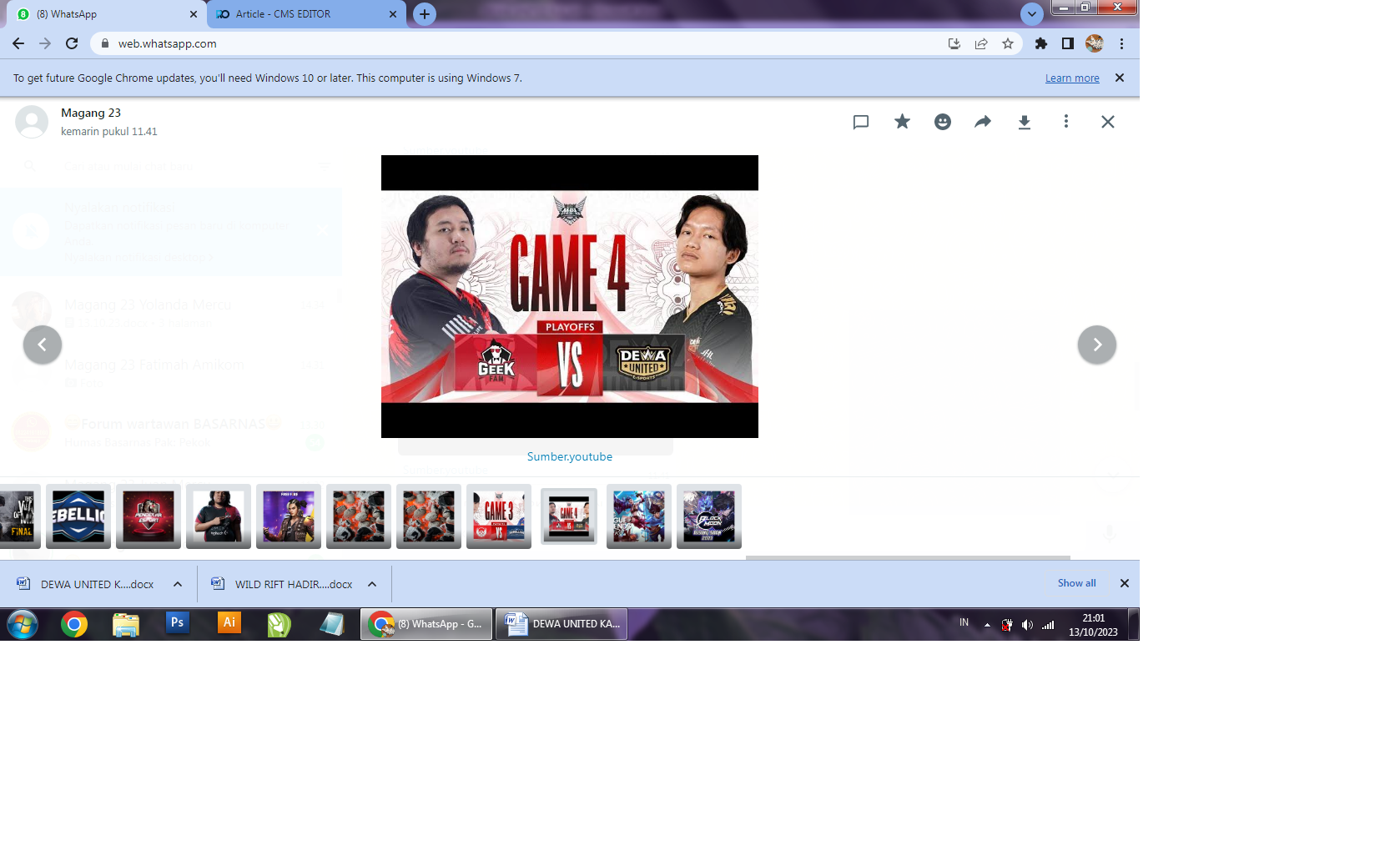Close the downloads bar
Screen dimensions: 1400x861
pos(1125,583)
